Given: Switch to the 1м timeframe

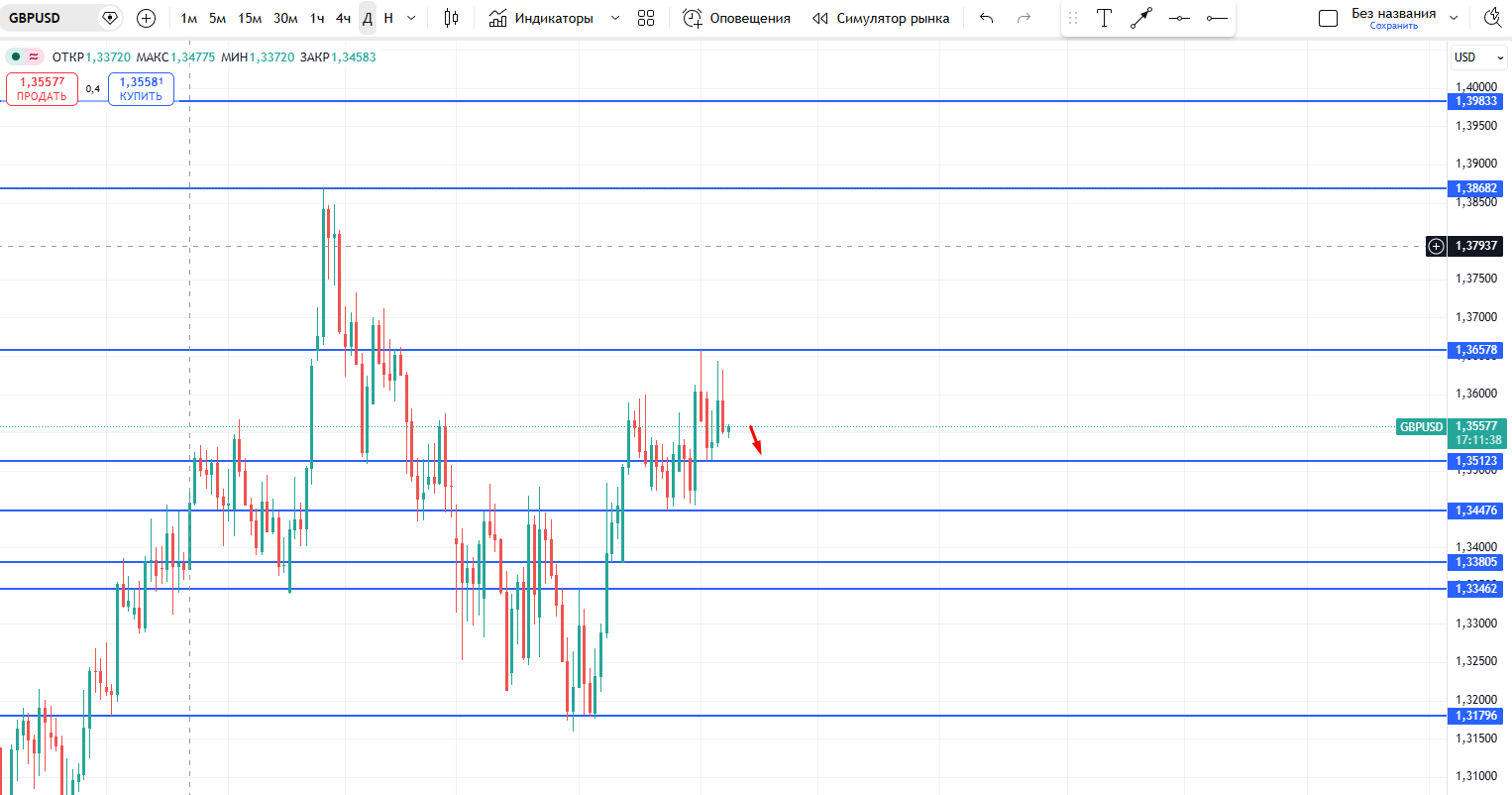Looking at the screenshot, I should point(189,18).
